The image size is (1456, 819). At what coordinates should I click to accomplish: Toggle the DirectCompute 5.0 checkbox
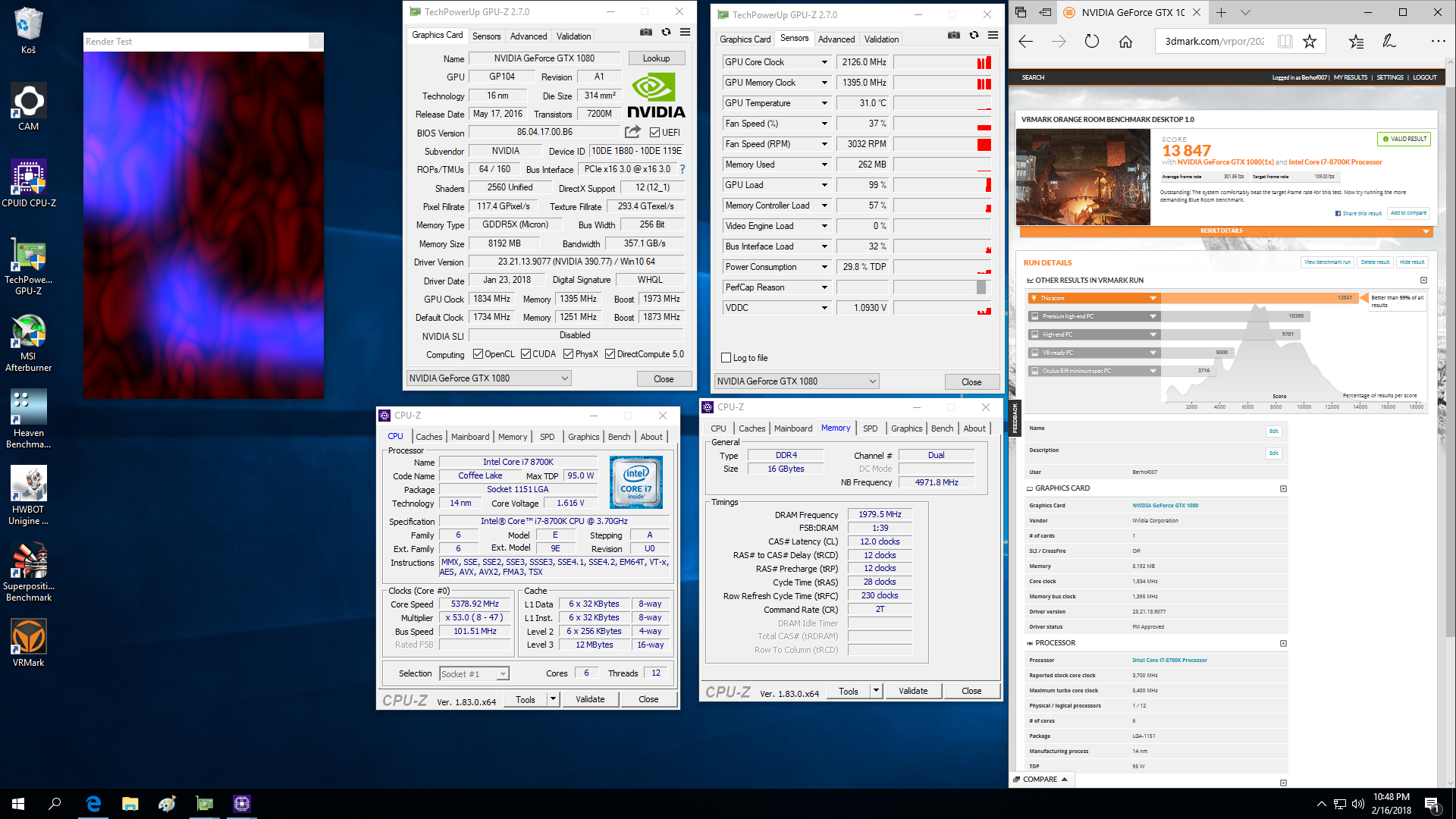pyautogui.click(x=610, y=354)
